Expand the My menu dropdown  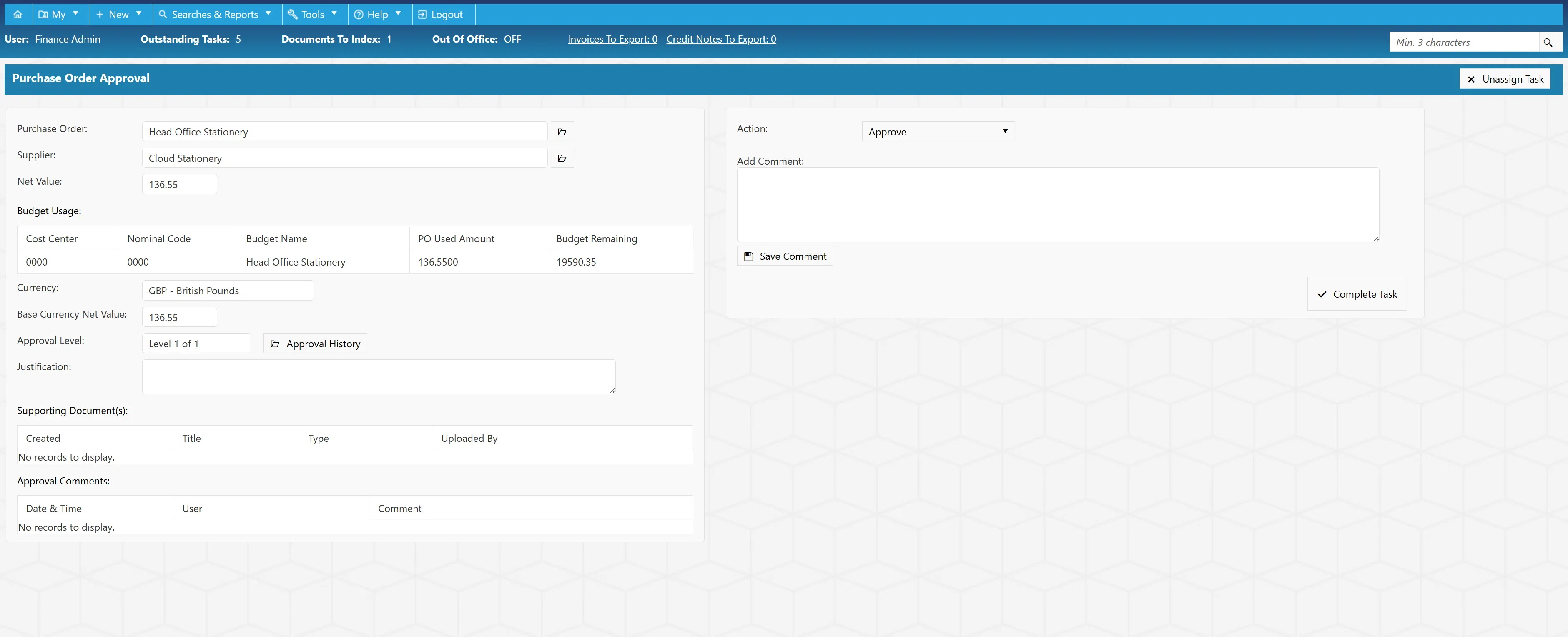(58, 14)
